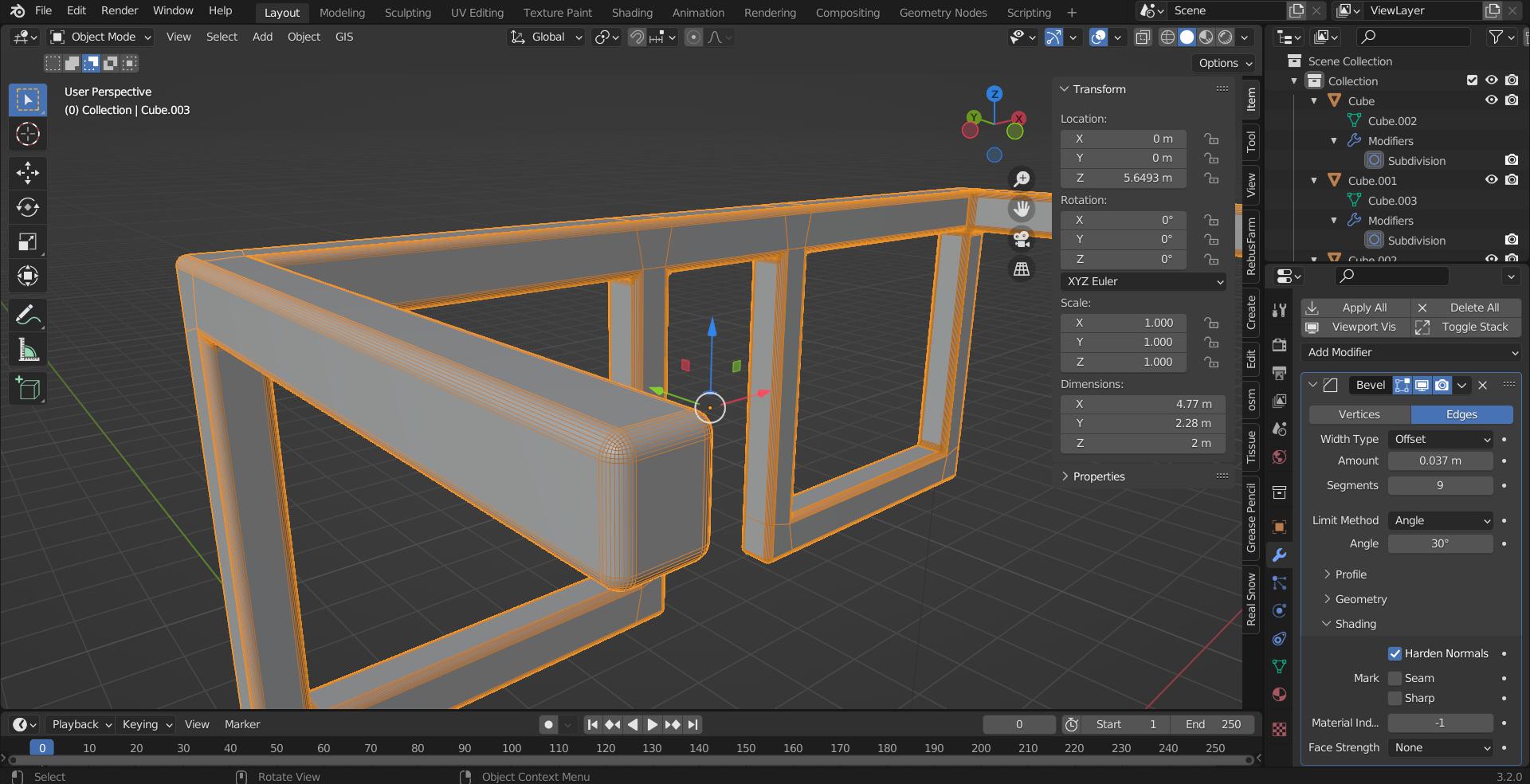The width and height of the screenshot is (1530, 784).
Task: Open the Modifier properties wrench tab
Action: point(1279,555)
